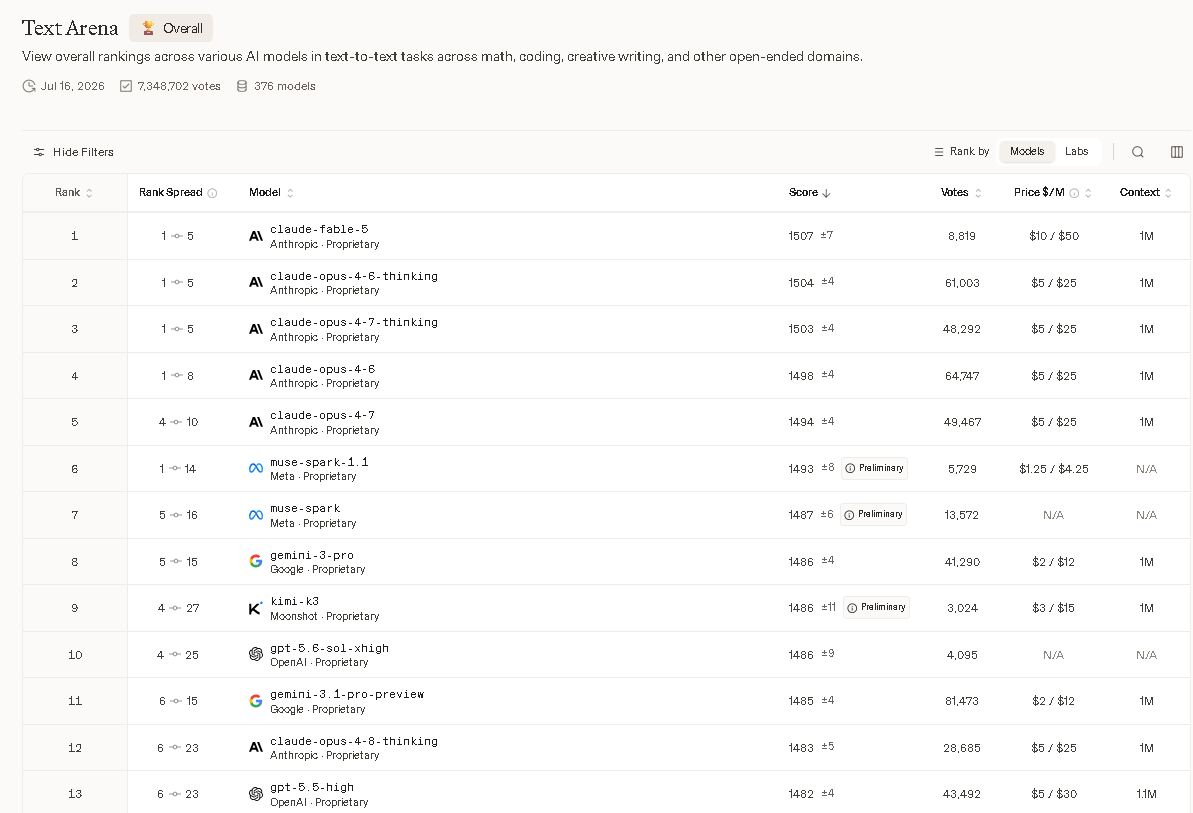1193x813 pixels.
Task: Open the gpt-5.5-high model link
Action: (312, 787)
